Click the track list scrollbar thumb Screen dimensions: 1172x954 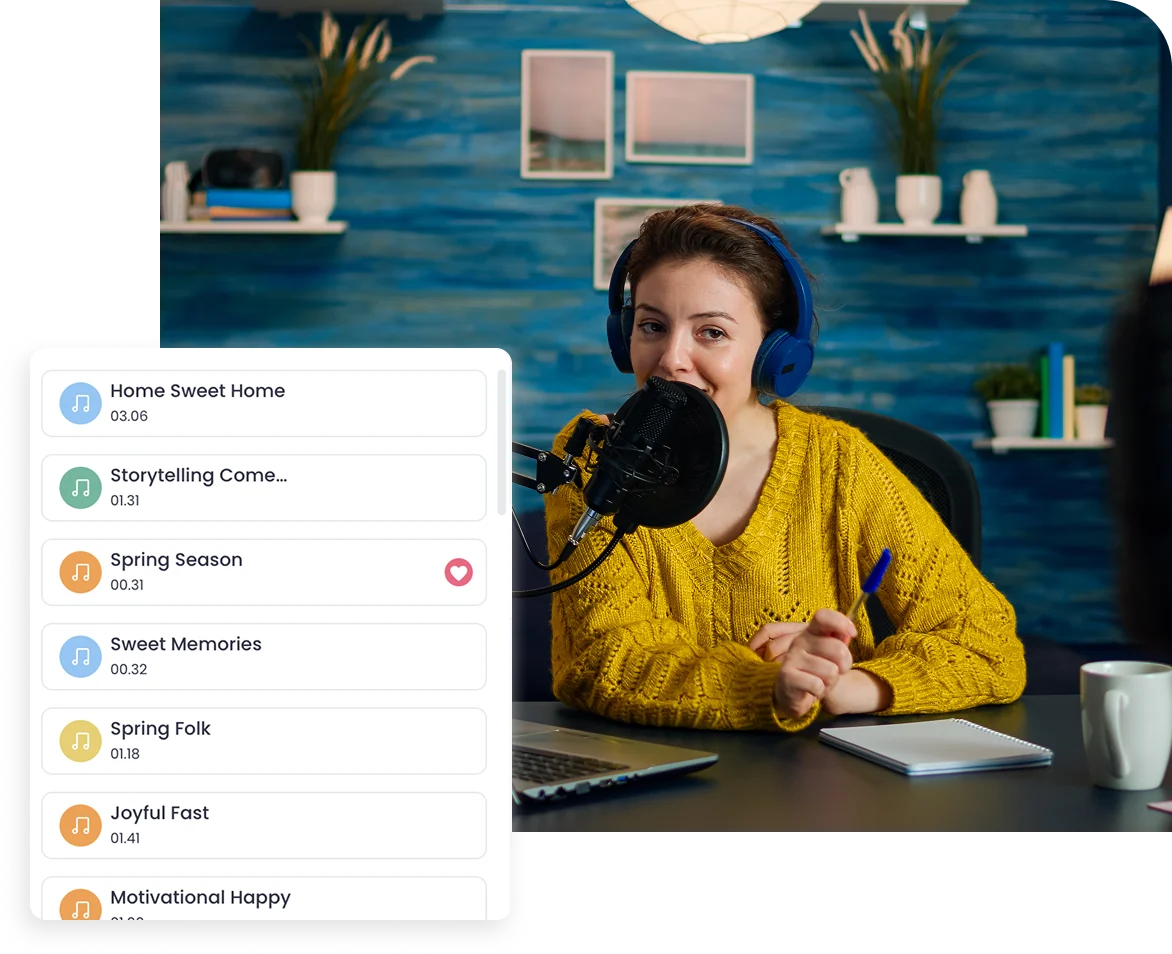pyautogui.click(x=501, y=442)
